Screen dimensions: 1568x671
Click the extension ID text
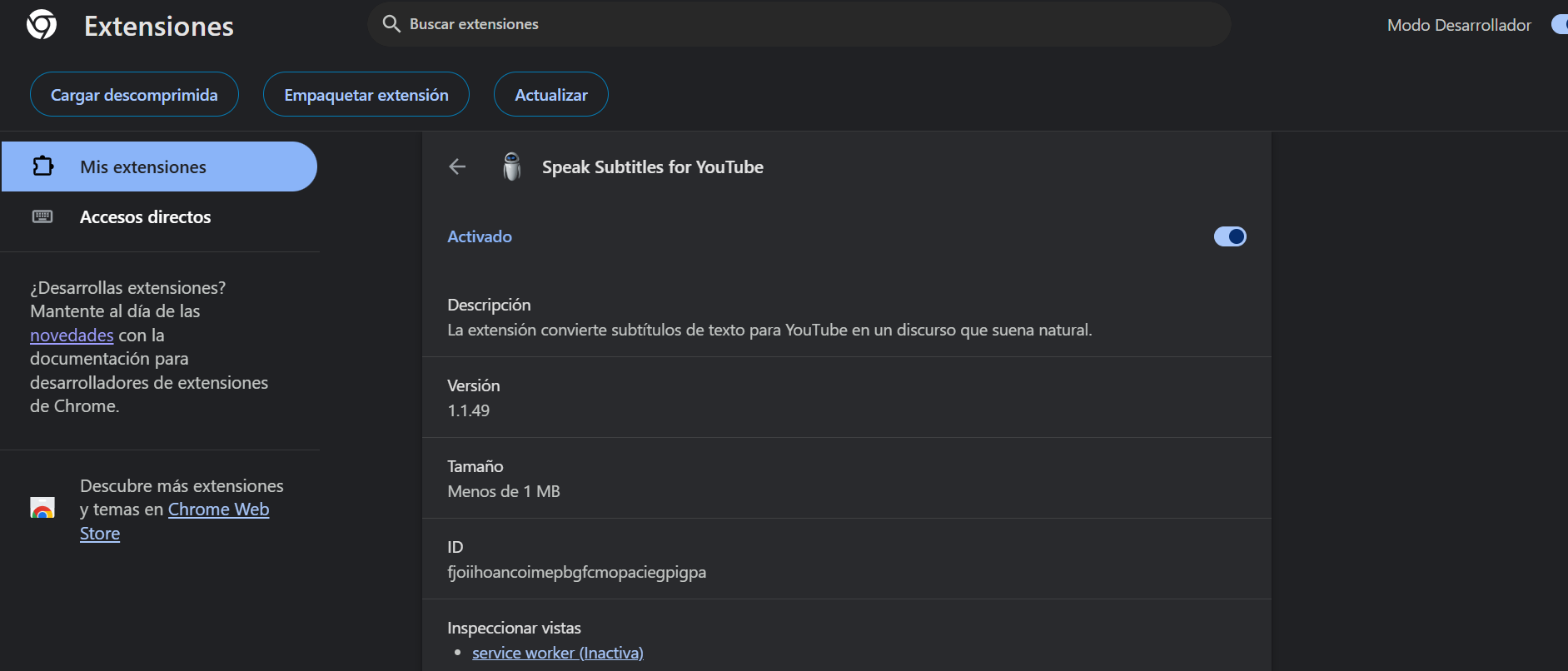coord(576,573)
